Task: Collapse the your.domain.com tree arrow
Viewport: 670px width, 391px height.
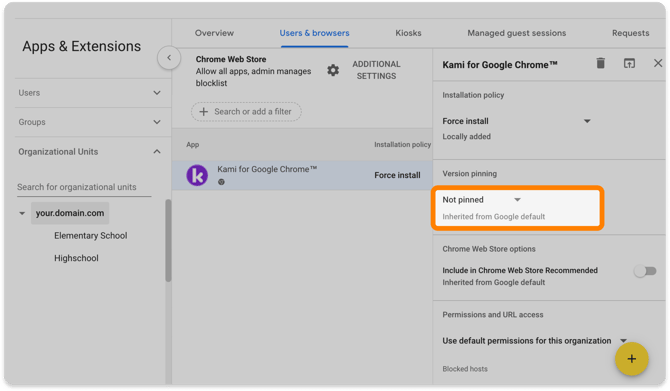Action: coord(22,213)
